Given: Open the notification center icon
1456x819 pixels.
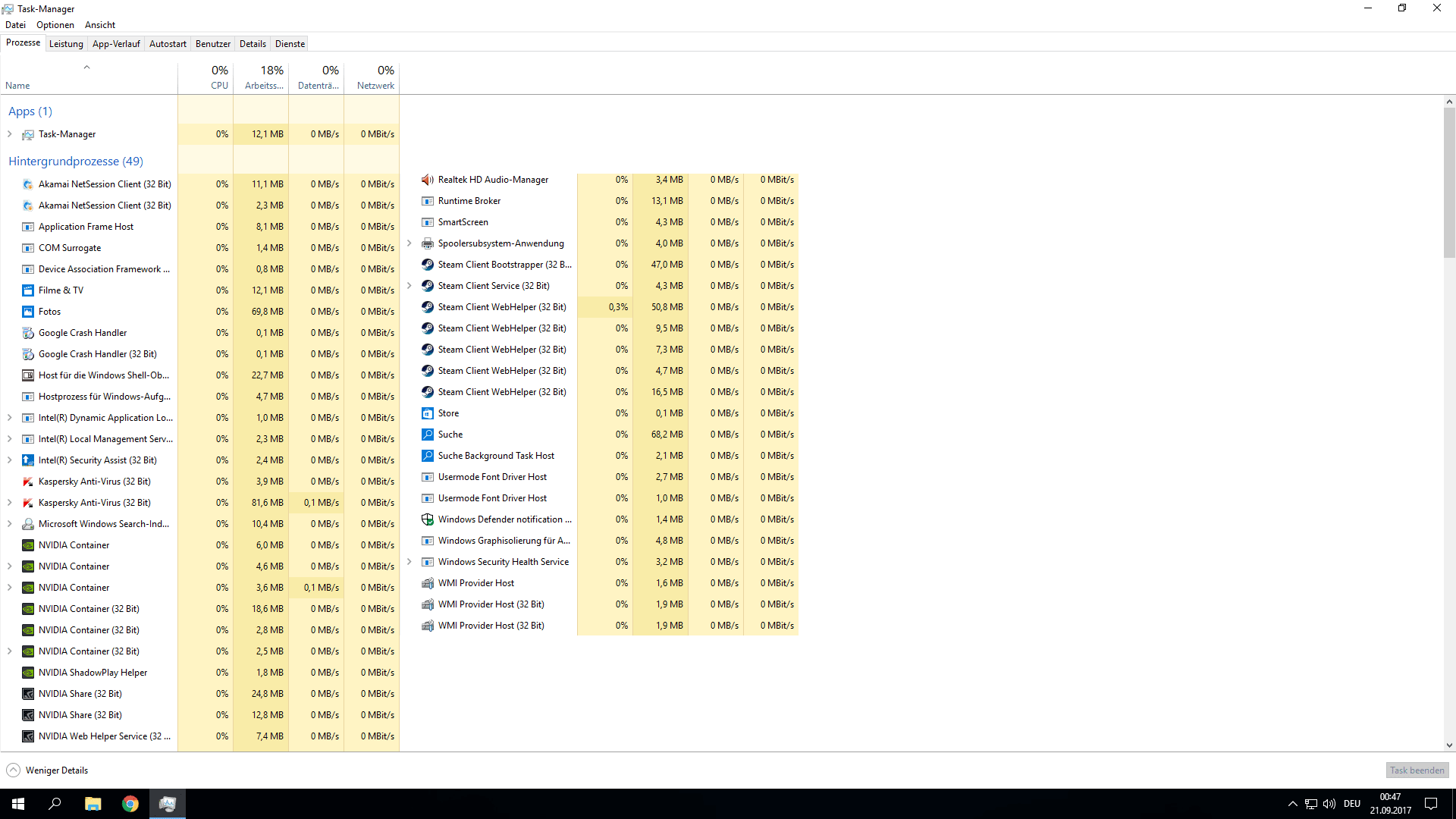Looking at the screenshot, I should (1431, 804).
